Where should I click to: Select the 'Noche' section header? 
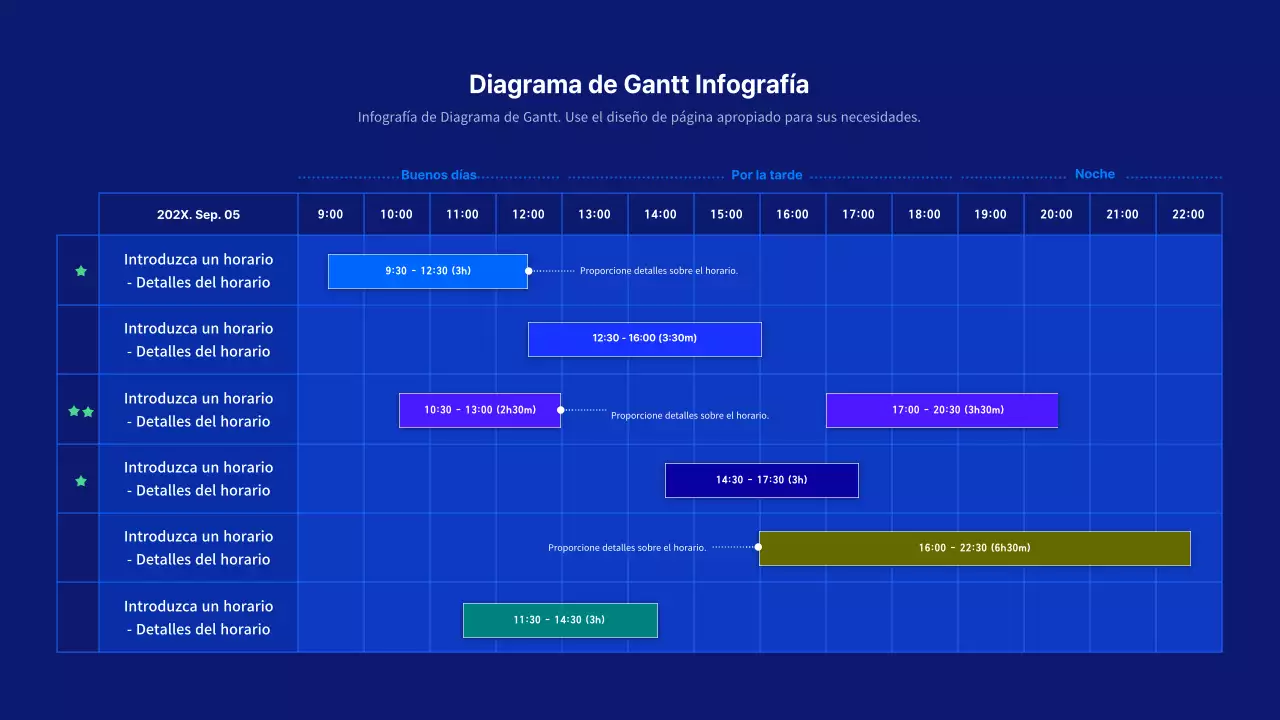(1094, 173)
